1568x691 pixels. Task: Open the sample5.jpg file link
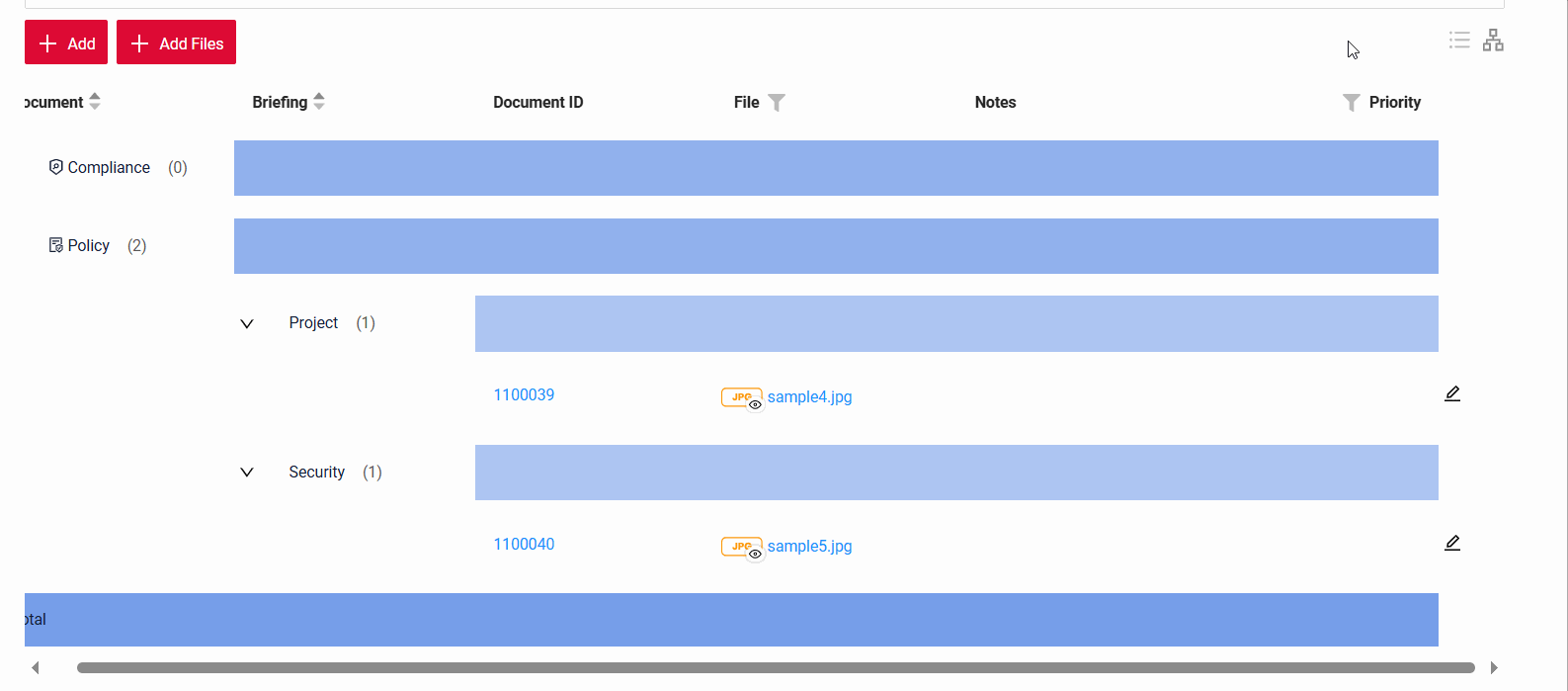pyautogui.click(x=809, y=547)
